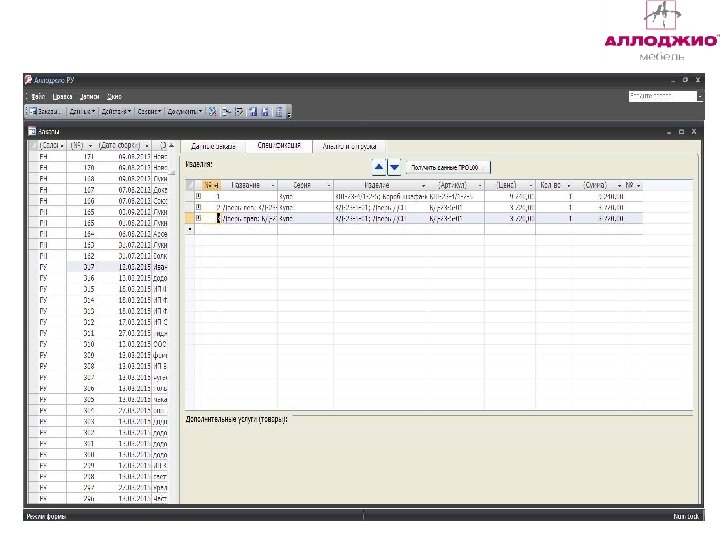Screen dimensions: 720x540
Task: Expand the Данные toolbar dropdown
Action: coord(82,112)
